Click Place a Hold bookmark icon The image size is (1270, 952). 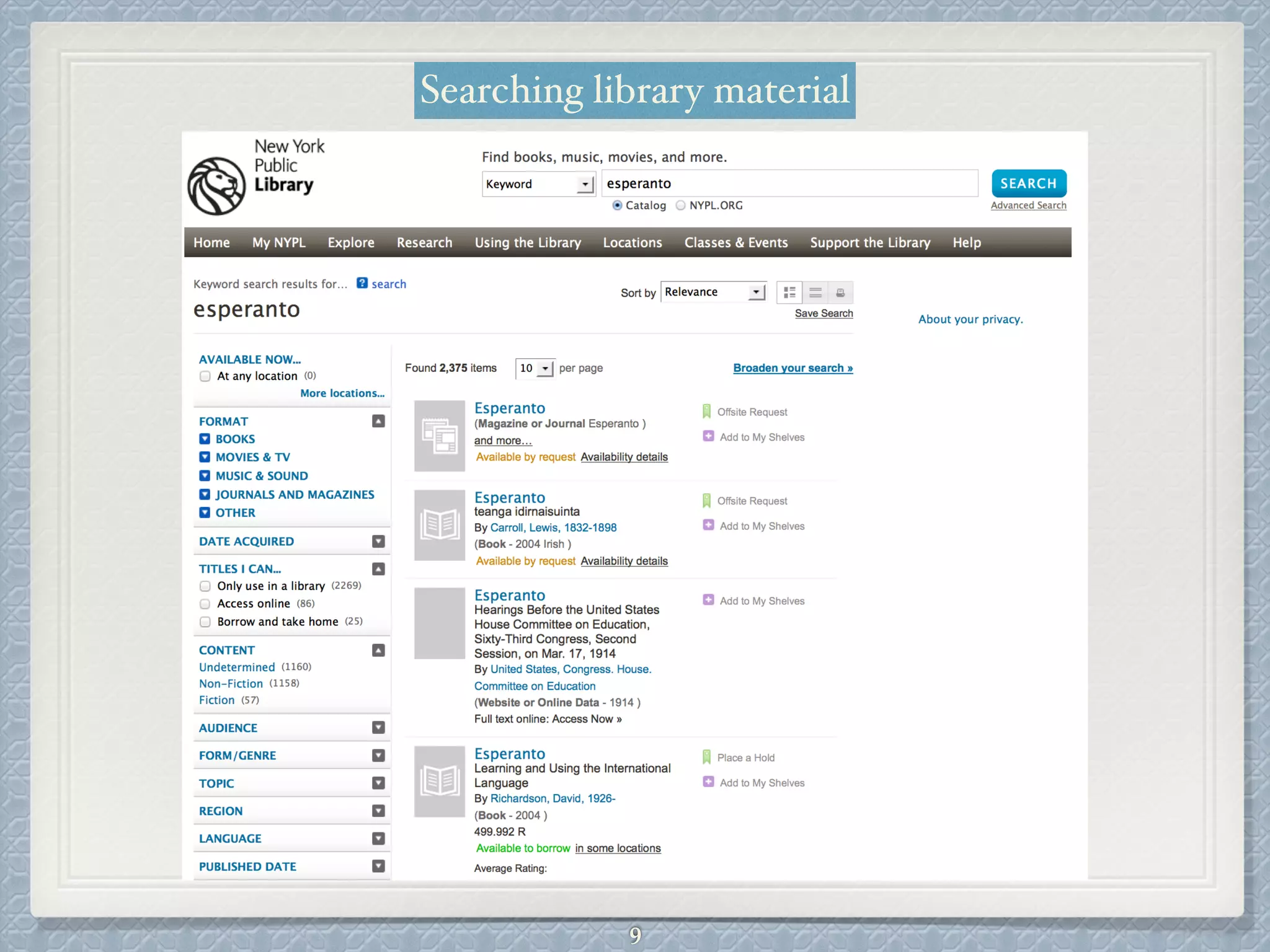pos(706,757)
